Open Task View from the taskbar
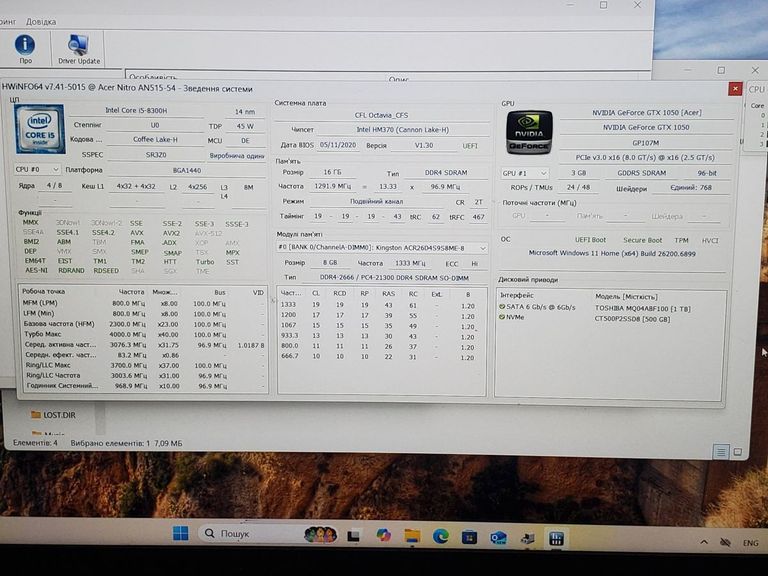 tap(354, 536)
